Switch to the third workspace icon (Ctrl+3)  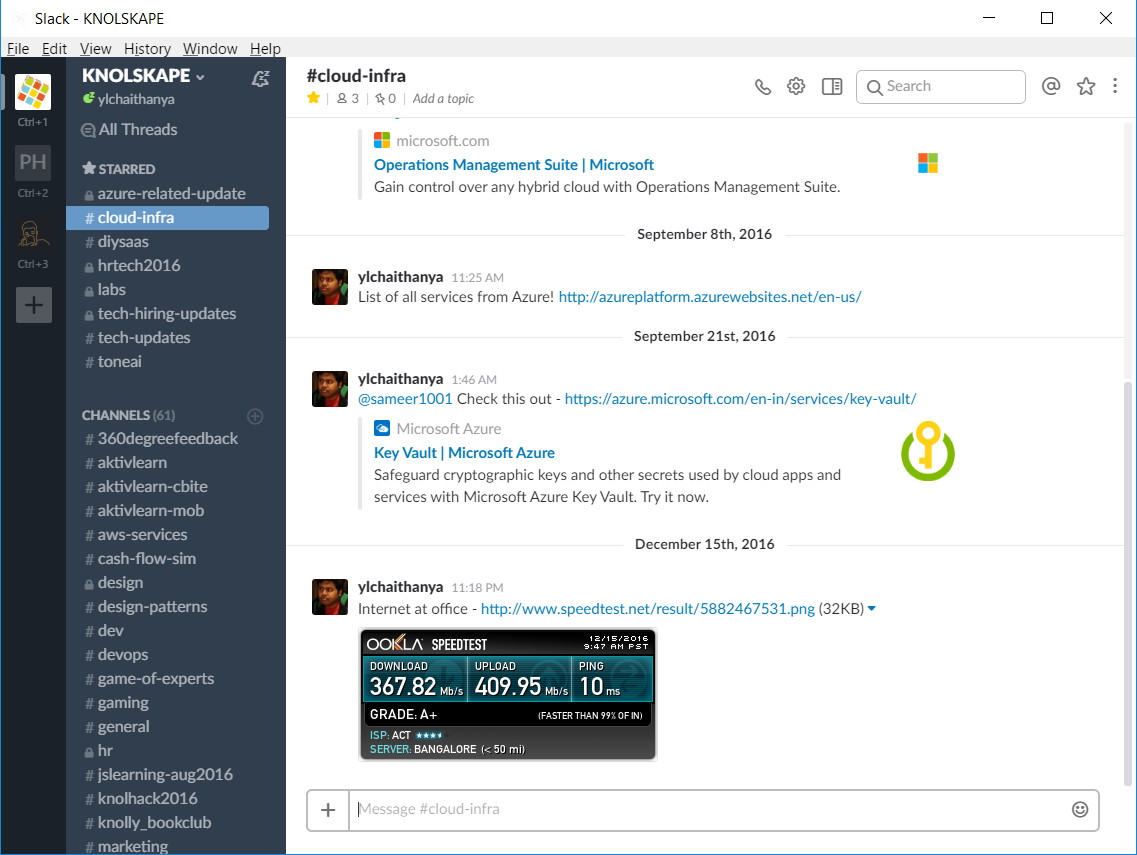tap(33, 234)
